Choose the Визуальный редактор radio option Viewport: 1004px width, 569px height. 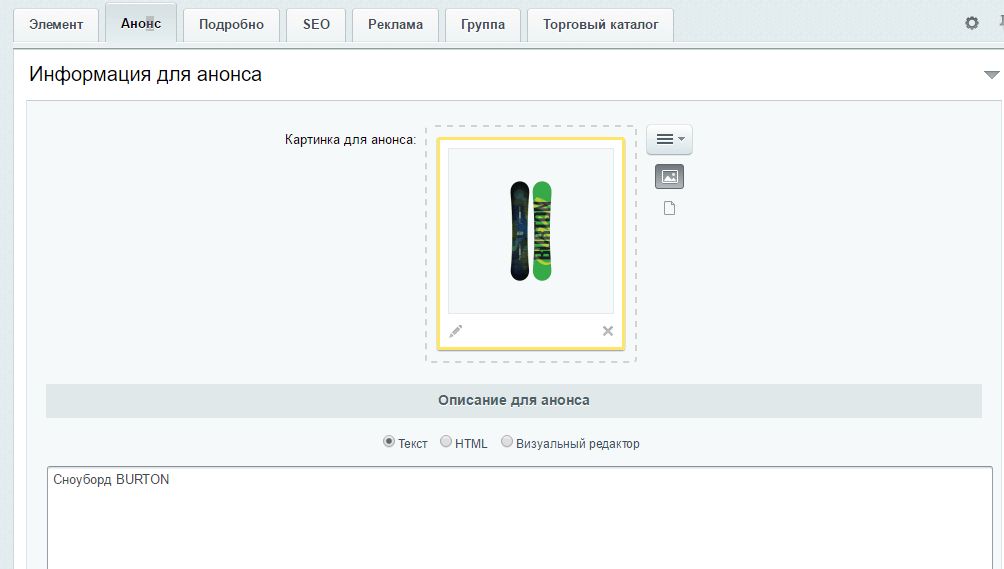coord(507,442)
